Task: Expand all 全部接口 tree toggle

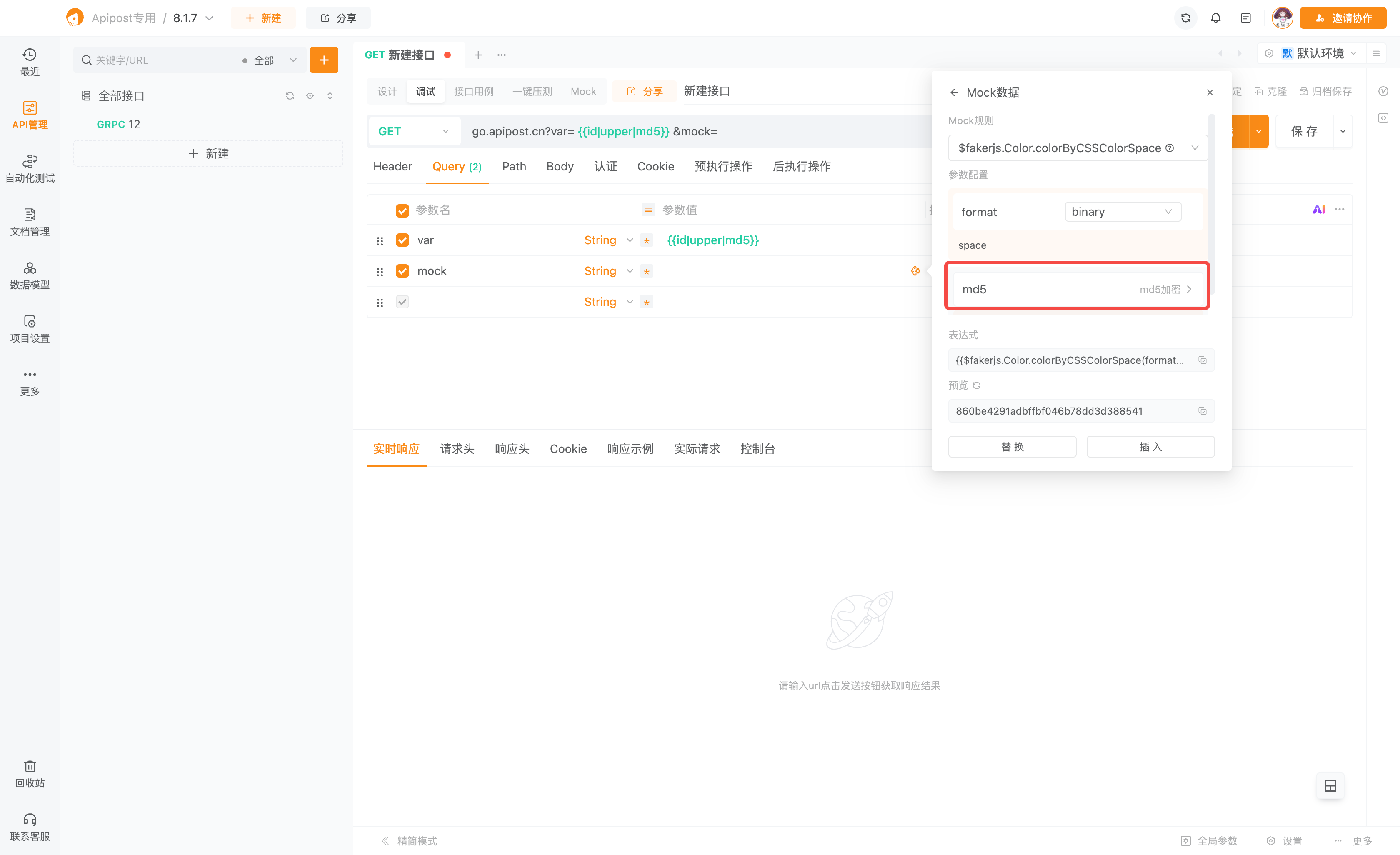Action: [x=330, y=95]
